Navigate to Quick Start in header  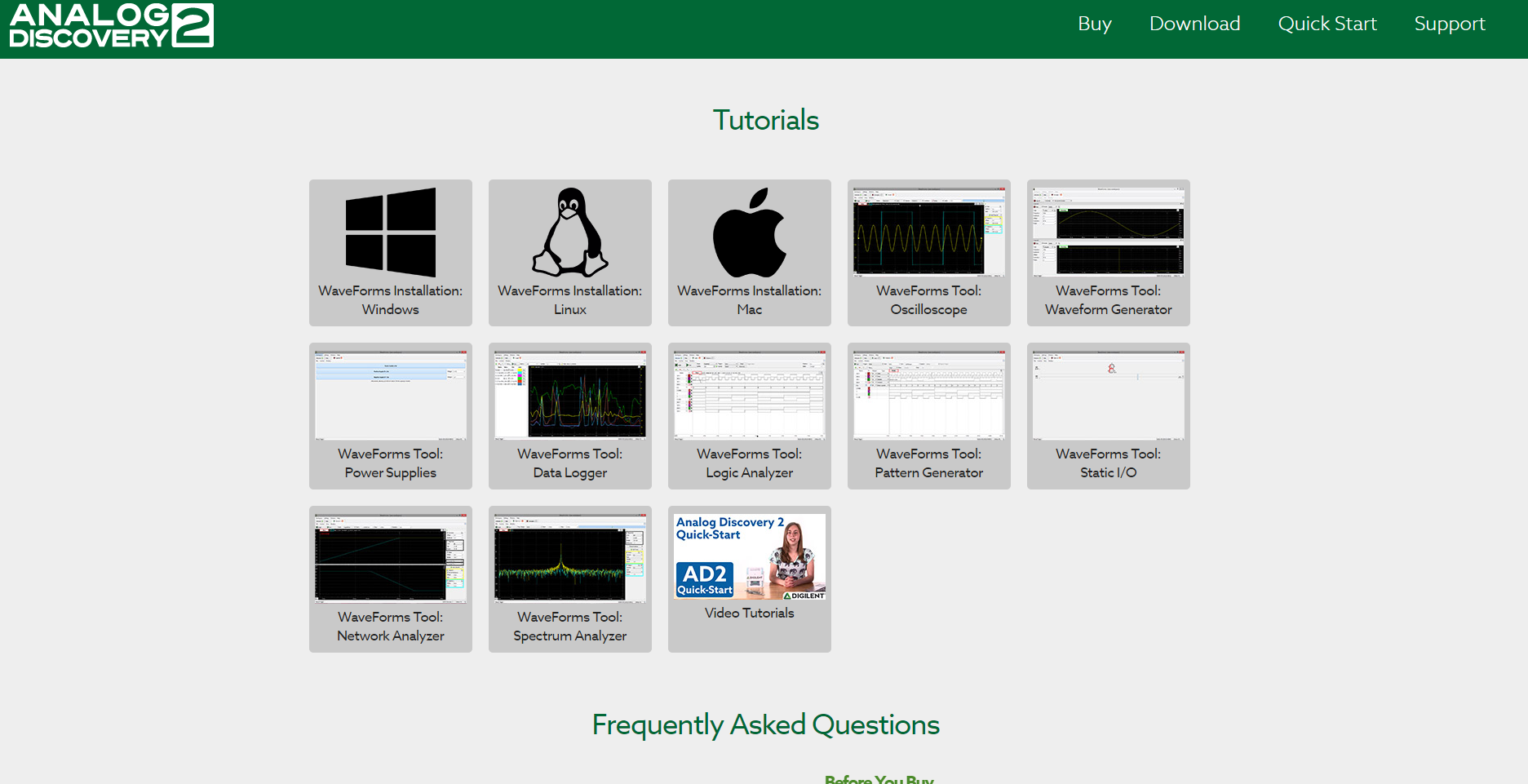pyautogui.click(x=1326, y=24)
